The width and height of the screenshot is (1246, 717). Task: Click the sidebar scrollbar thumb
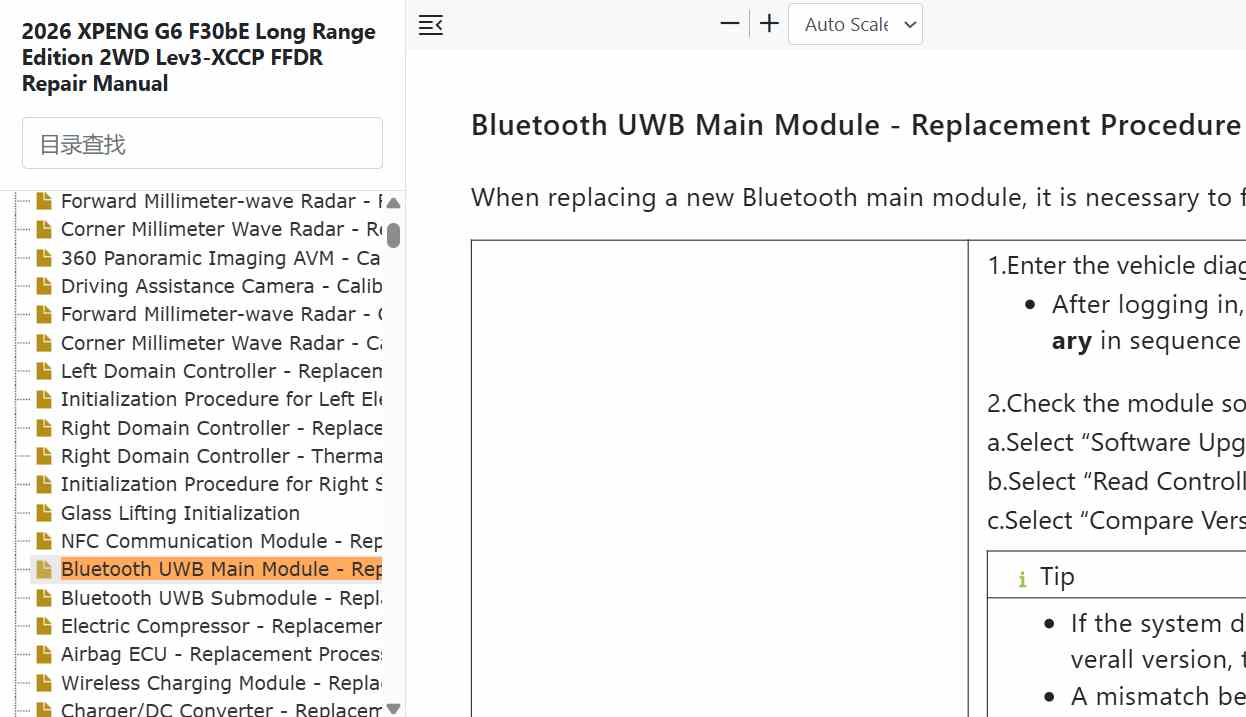[393, 235]
